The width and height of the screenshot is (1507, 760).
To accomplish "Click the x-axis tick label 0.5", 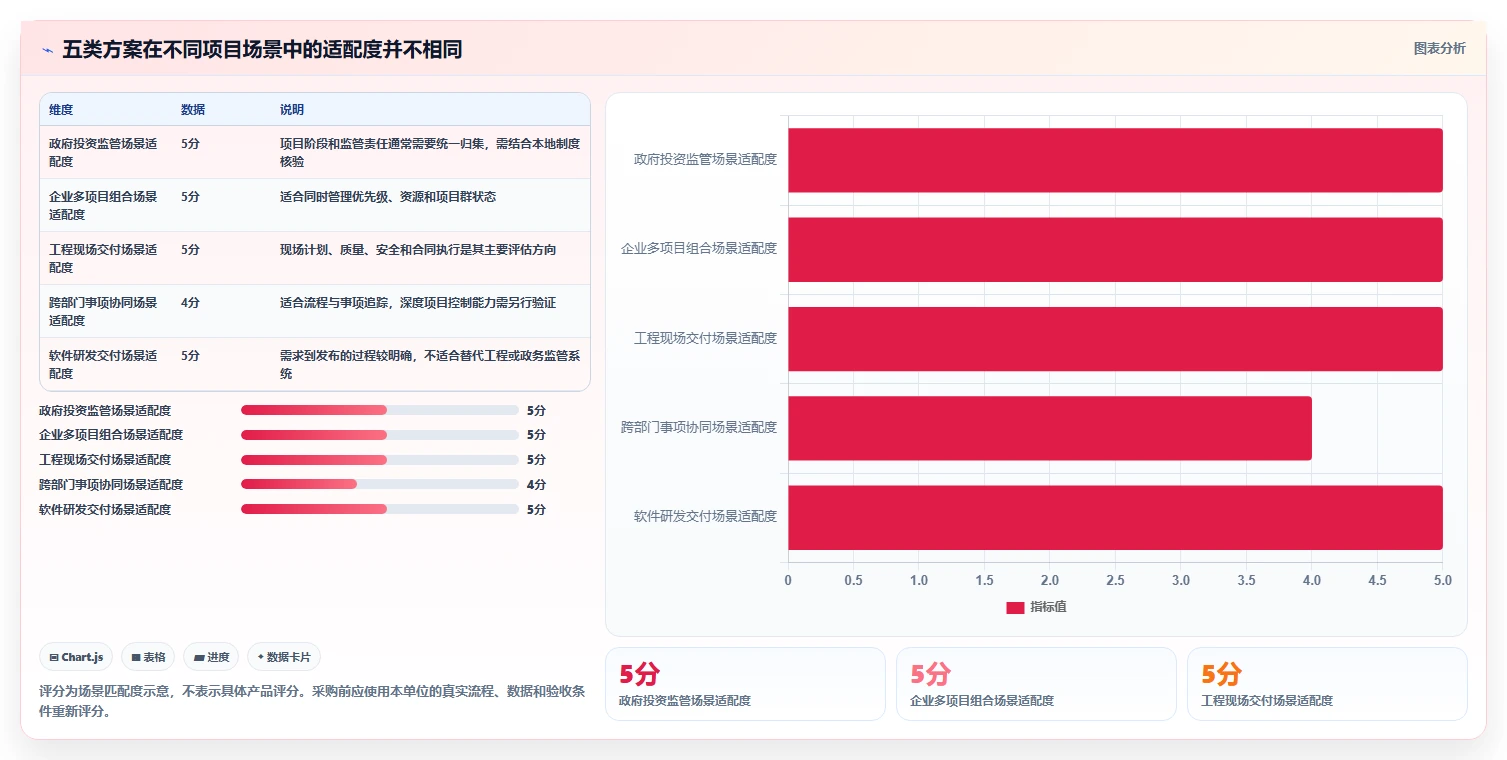I will click(853, 580).
